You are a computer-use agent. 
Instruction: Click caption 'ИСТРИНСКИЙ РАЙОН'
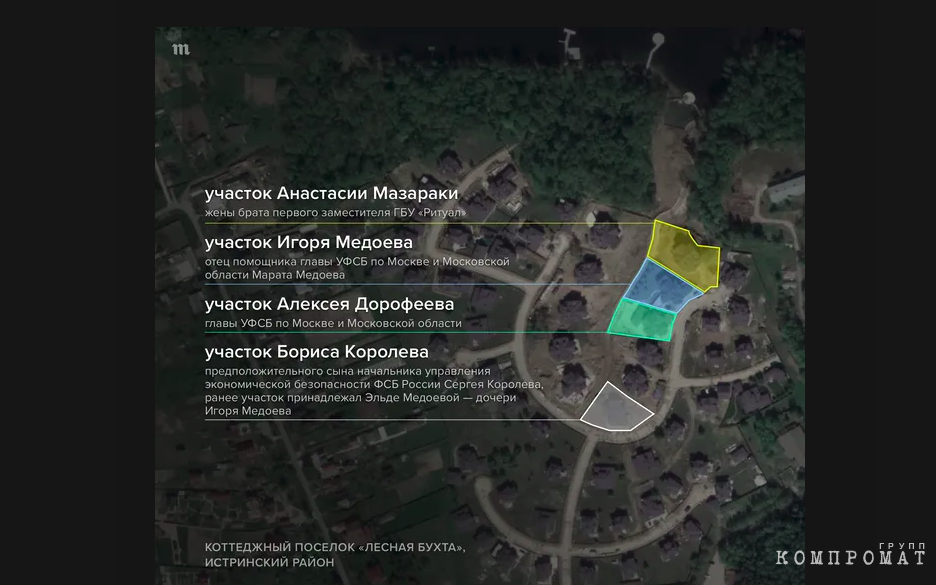(x=269, y=562)
